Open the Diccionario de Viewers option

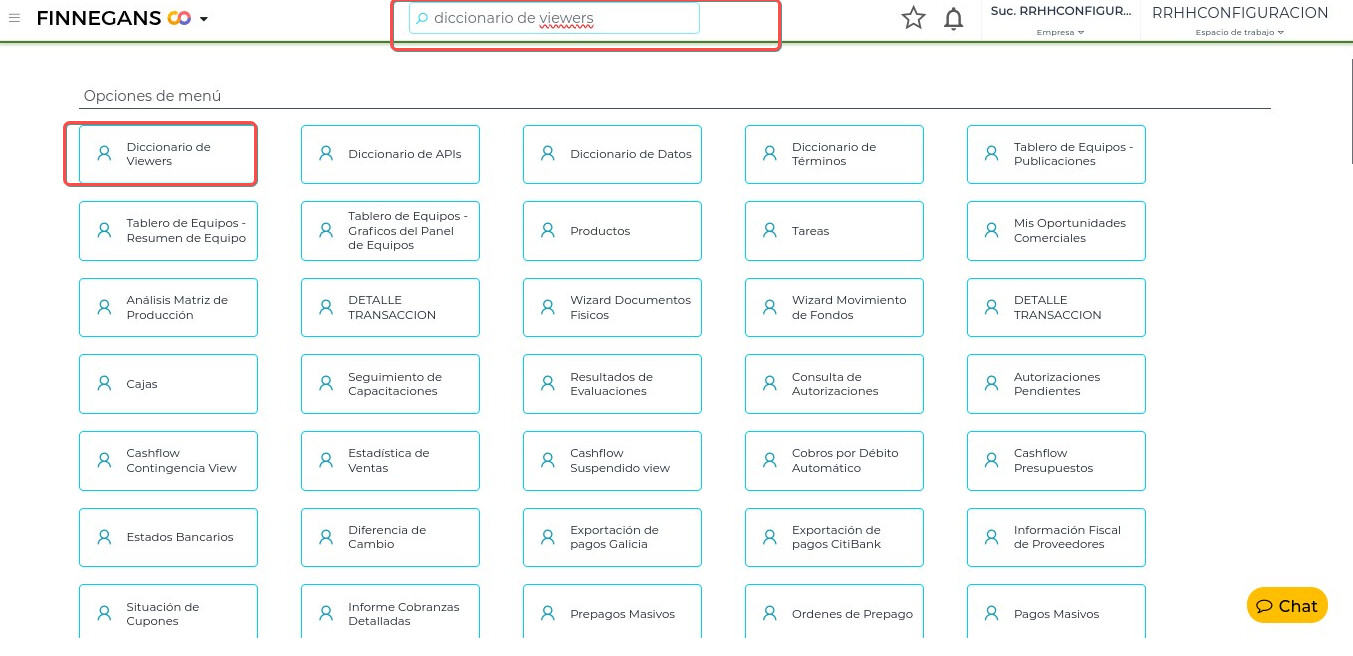[168, 154]
